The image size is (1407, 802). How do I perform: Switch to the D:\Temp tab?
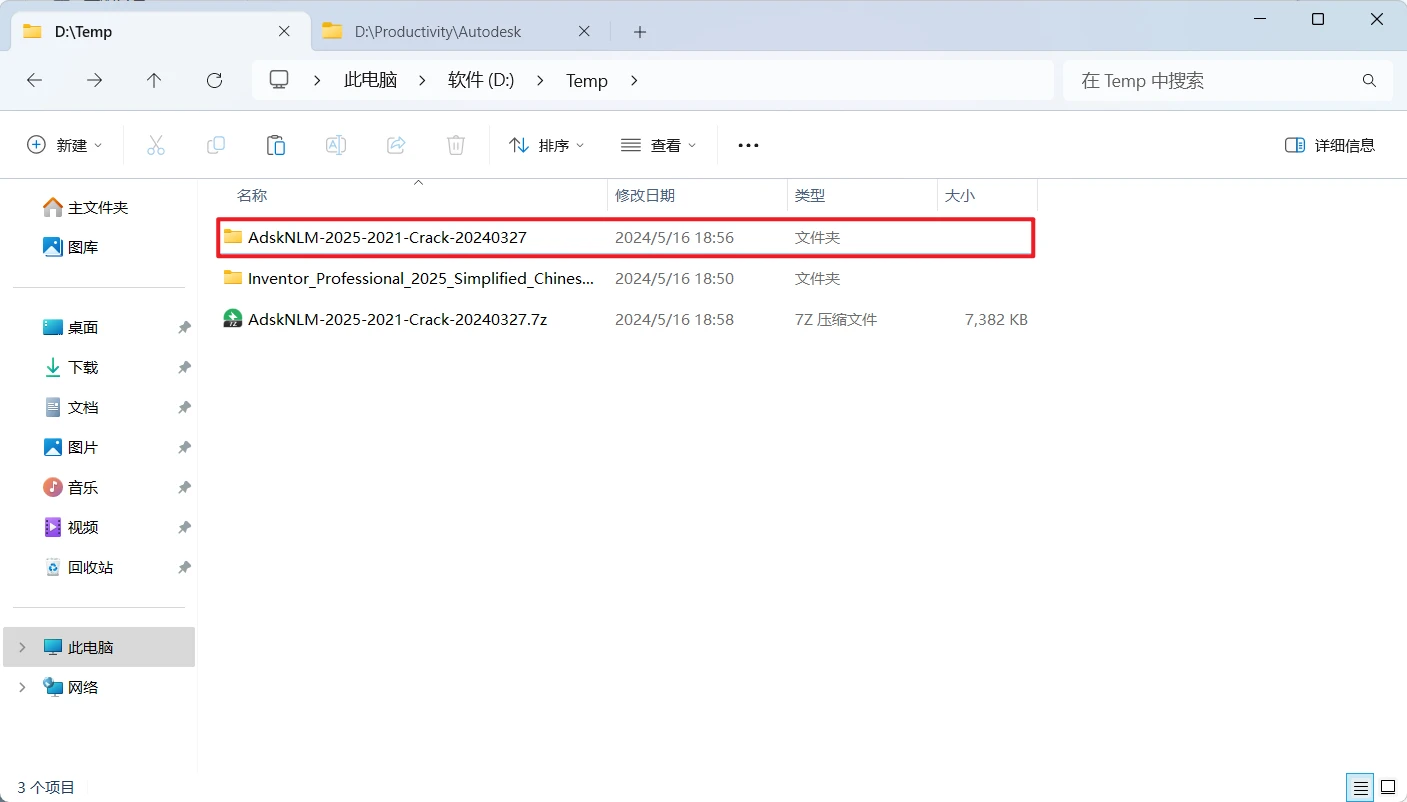coord(158,32)
